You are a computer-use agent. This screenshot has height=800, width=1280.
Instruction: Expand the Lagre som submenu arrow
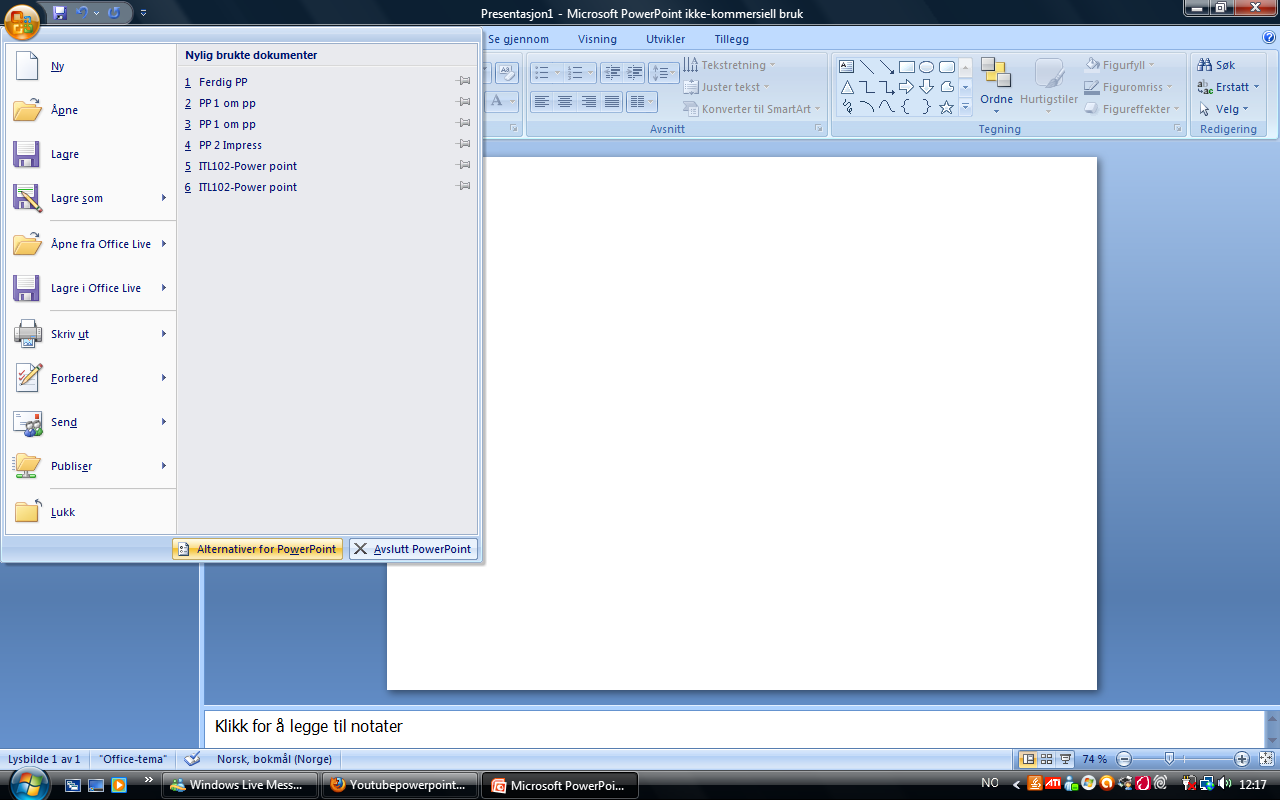point(164,198)
